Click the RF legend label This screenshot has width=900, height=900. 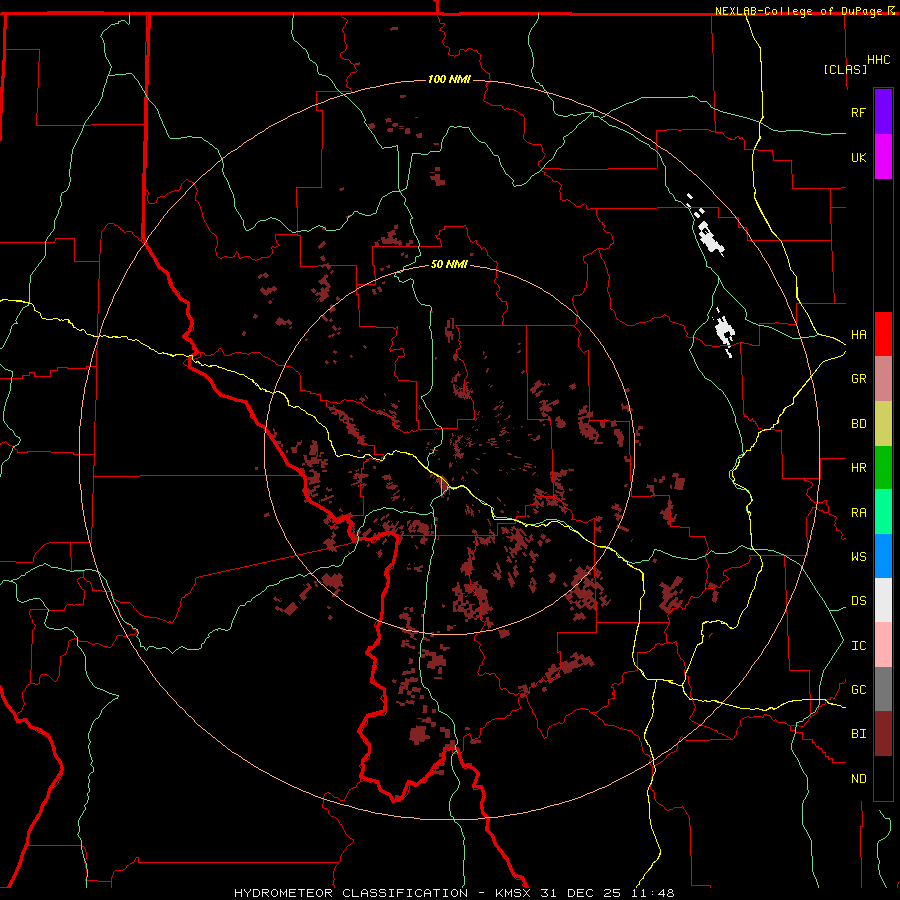858,112
